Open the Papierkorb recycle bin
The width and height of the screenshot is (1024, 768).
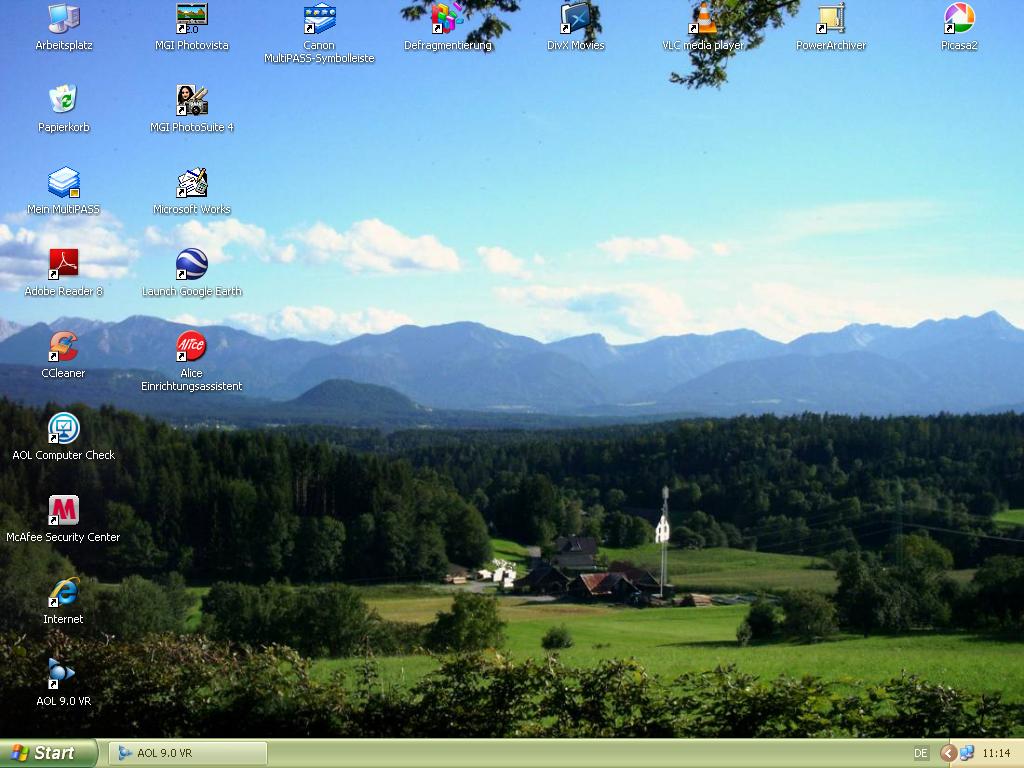pyautogui.click(x=63, y=100)
